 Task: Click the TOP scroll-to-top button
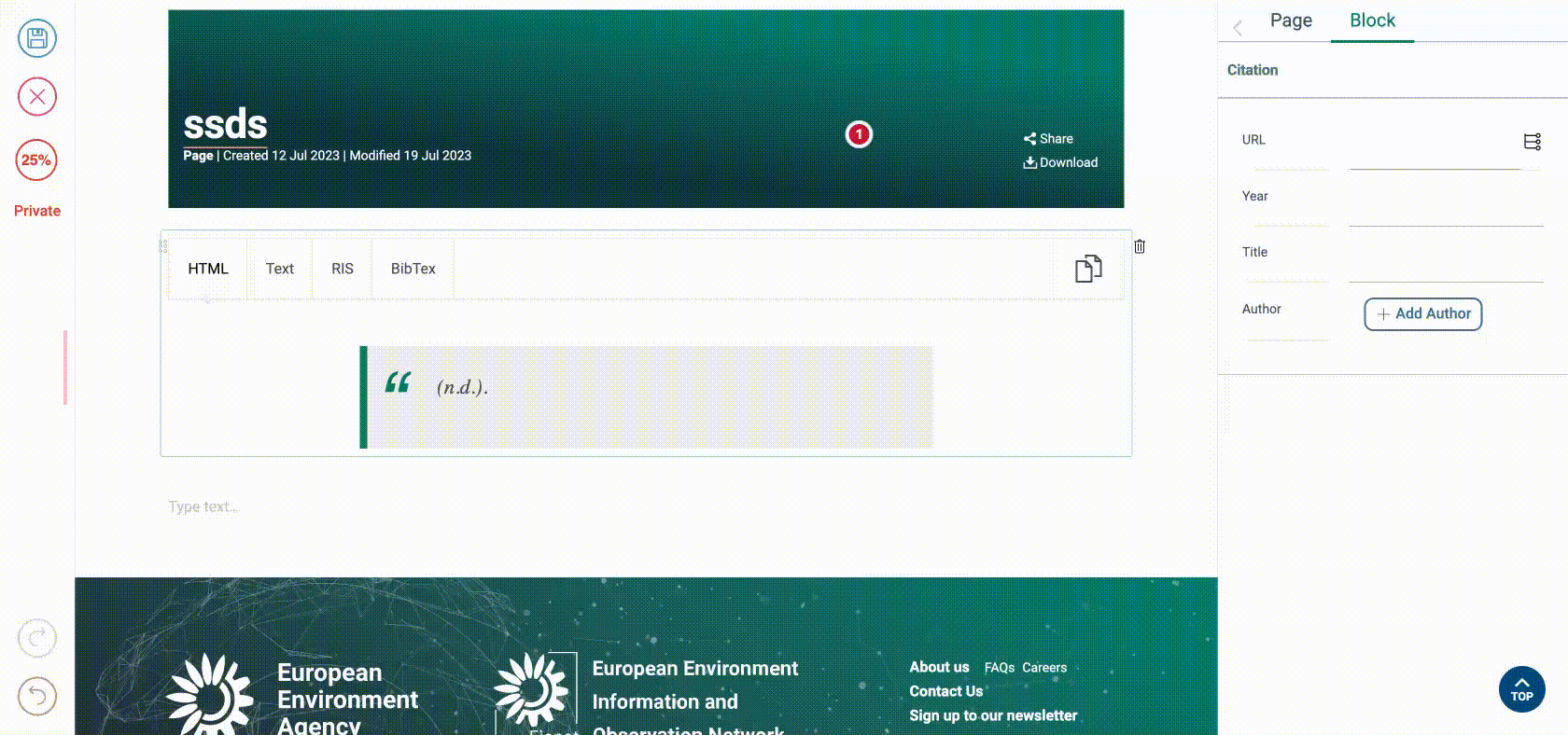point(1522,689)
